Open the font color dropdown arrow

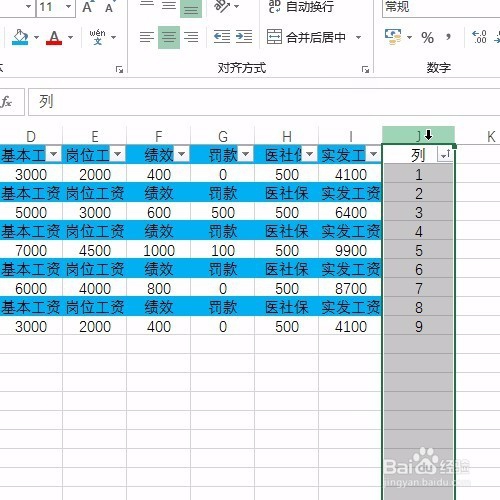[x=70, y=37]
